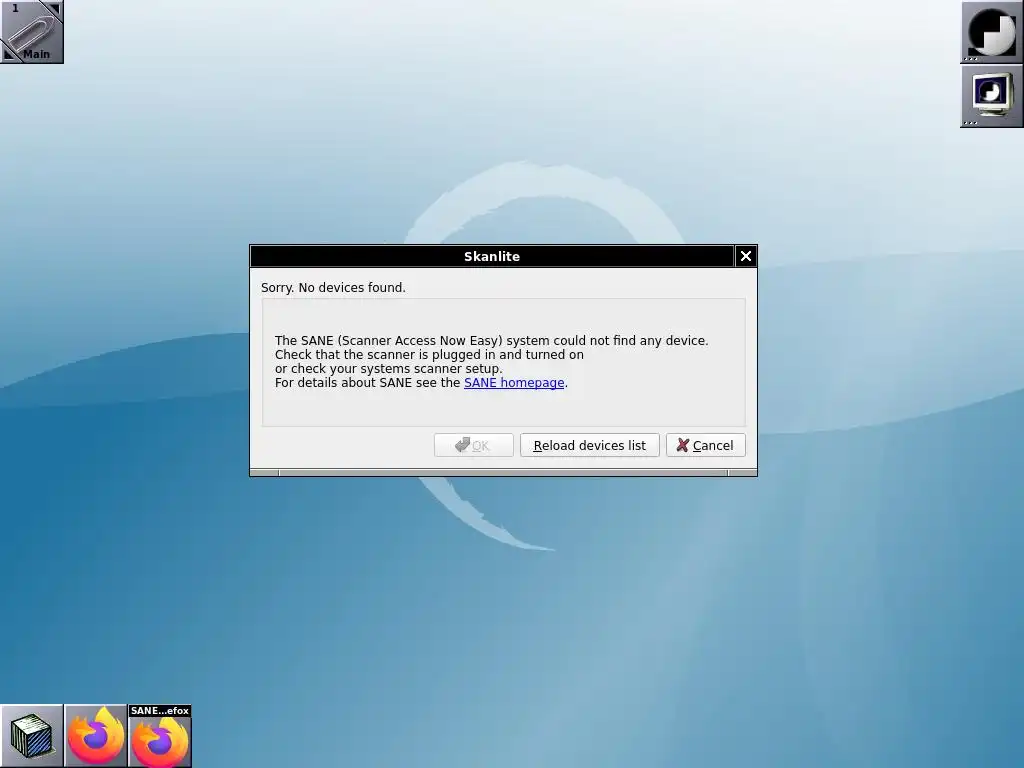Click the Reload devices list button
The image size is (1024, 768).
(589, 445)
